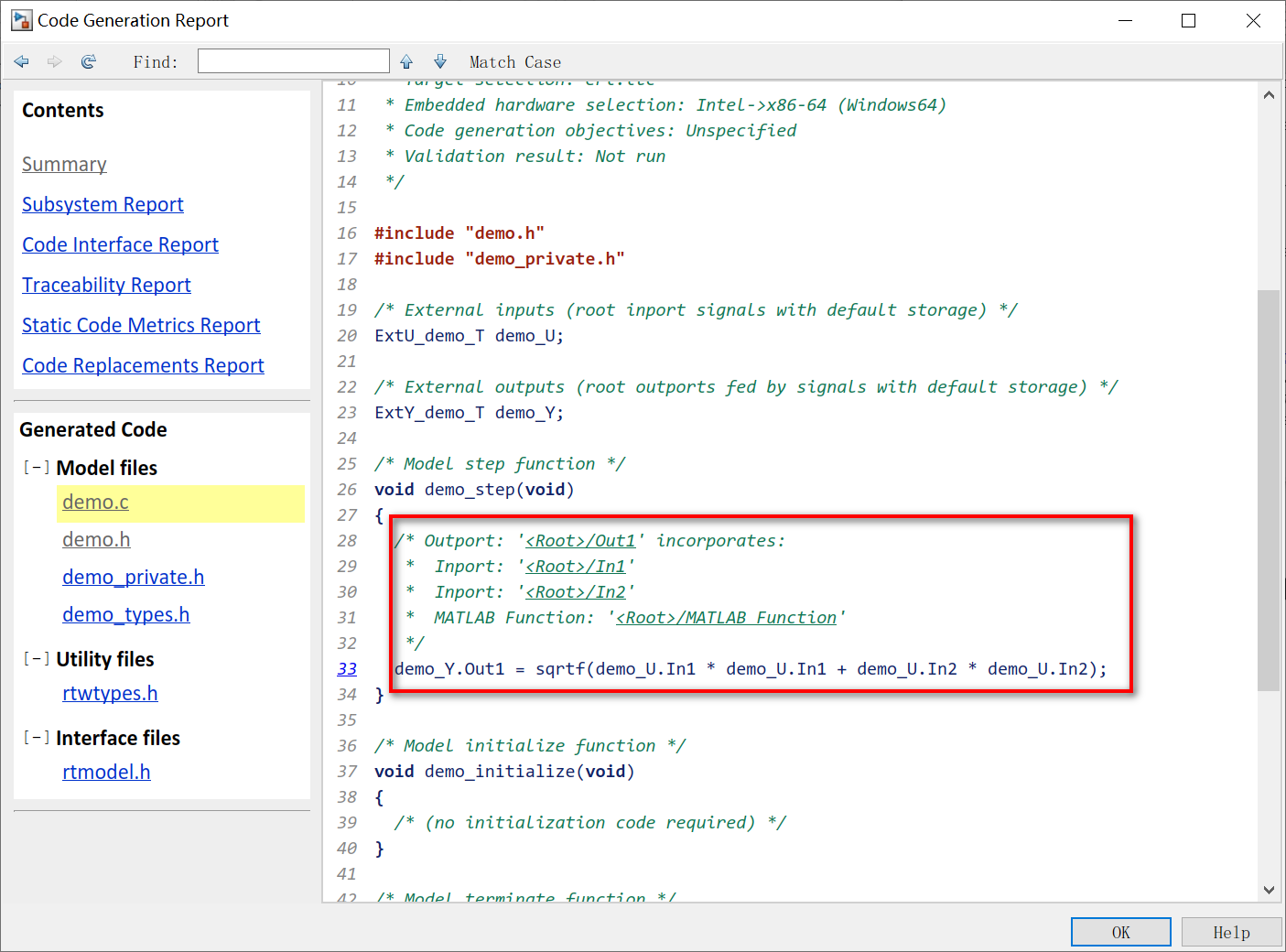
Task: Maximize the Code Generation Report window
Action: coord(1188,20)
